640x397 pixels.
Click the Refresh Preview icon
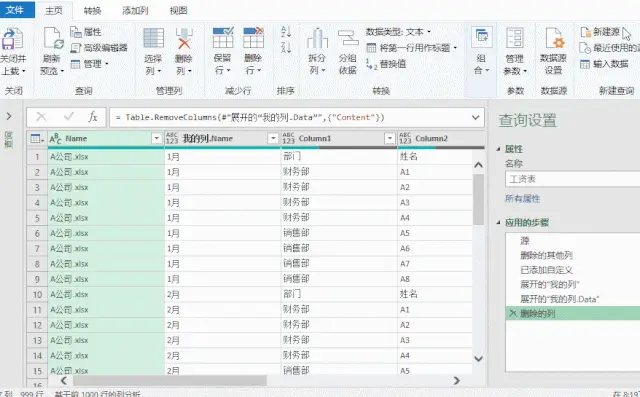(x=53, y=39)
